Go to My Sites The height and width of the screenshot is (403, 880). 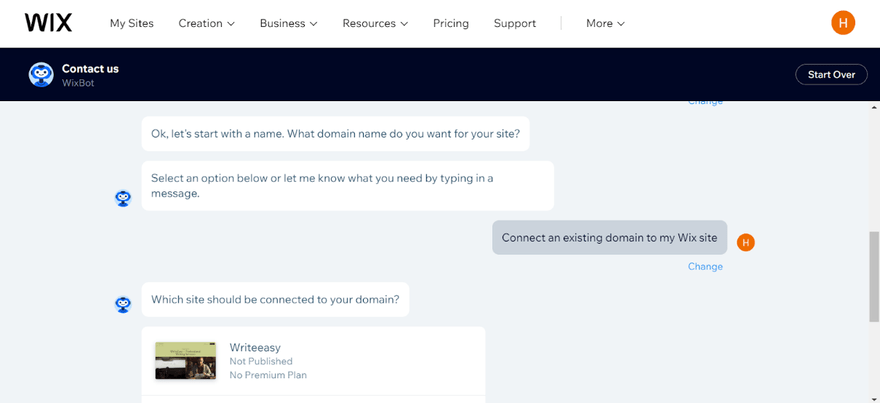tap(131, 24)
